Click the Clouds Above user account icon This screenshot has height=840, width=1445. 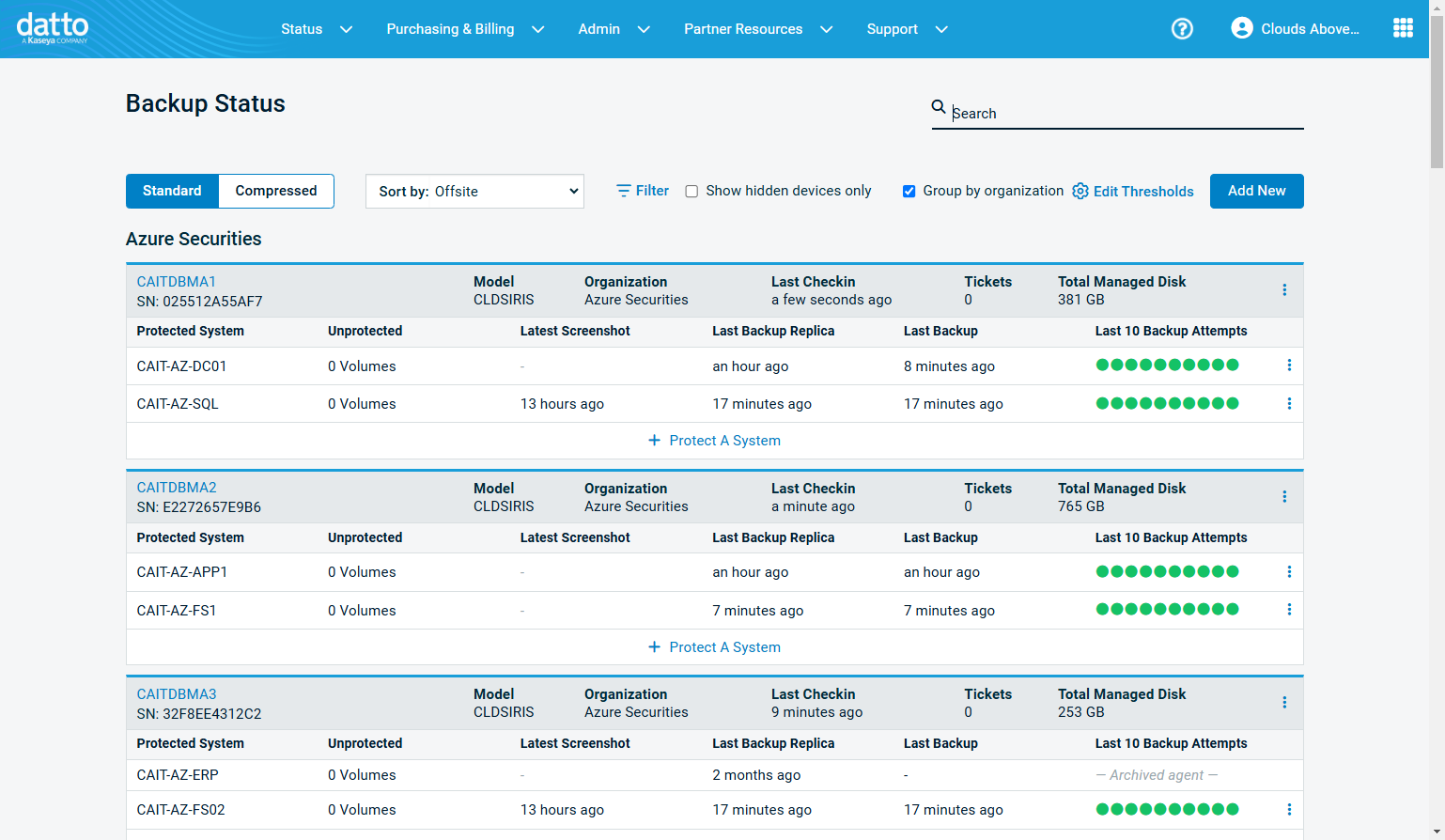pos(1241,28)
